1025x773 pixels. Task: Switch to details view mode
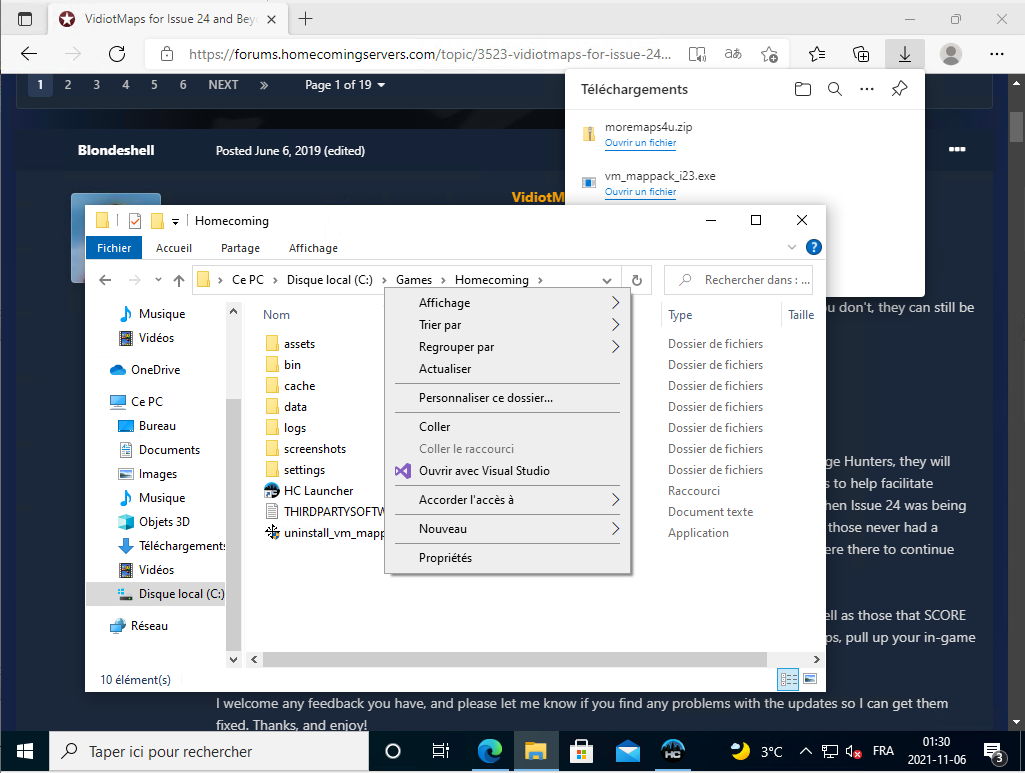[x=788, y=679]
